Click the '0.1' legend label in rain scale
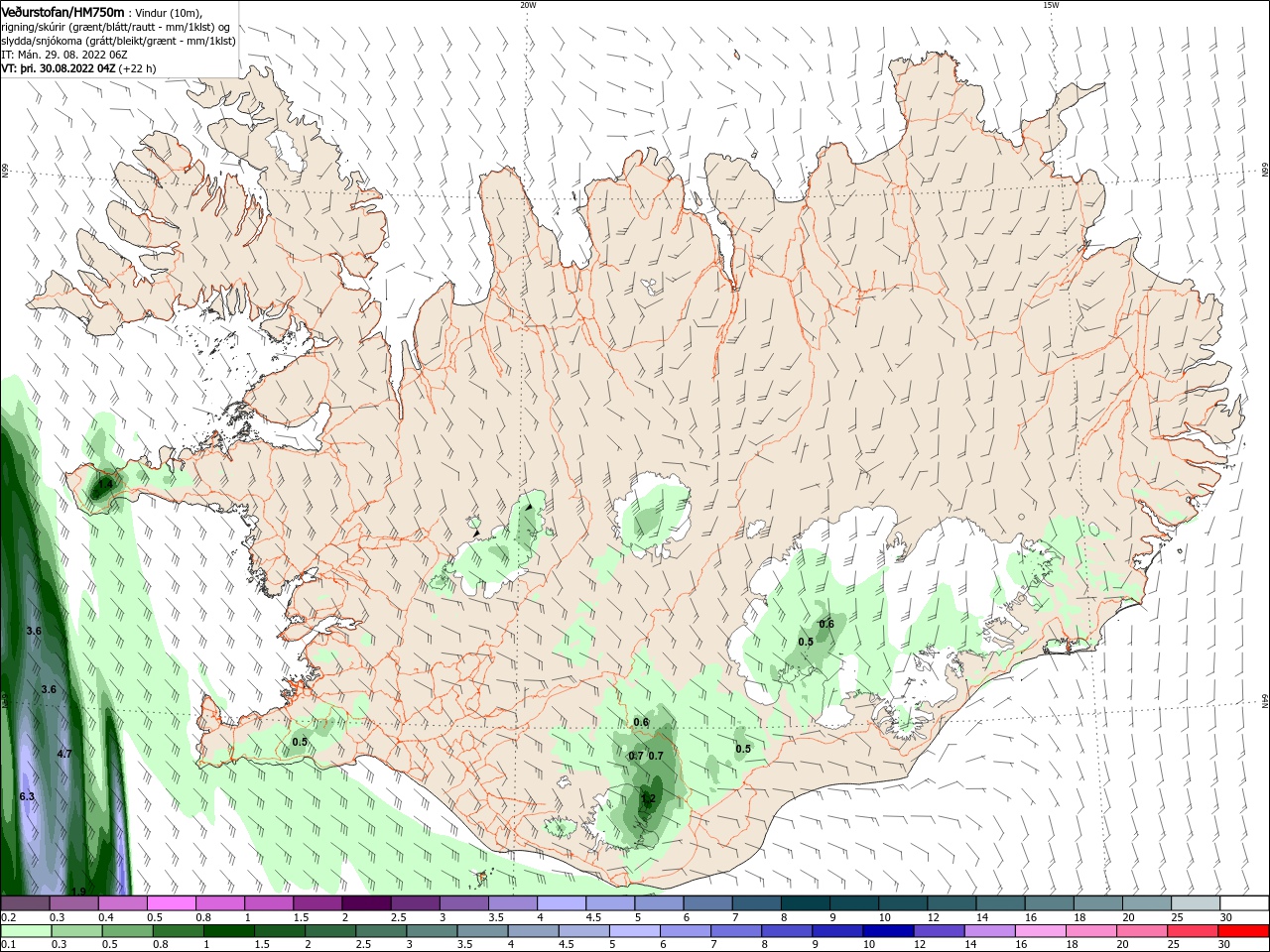Screen dimensions: 1270x952 click(x=9, y=945)
